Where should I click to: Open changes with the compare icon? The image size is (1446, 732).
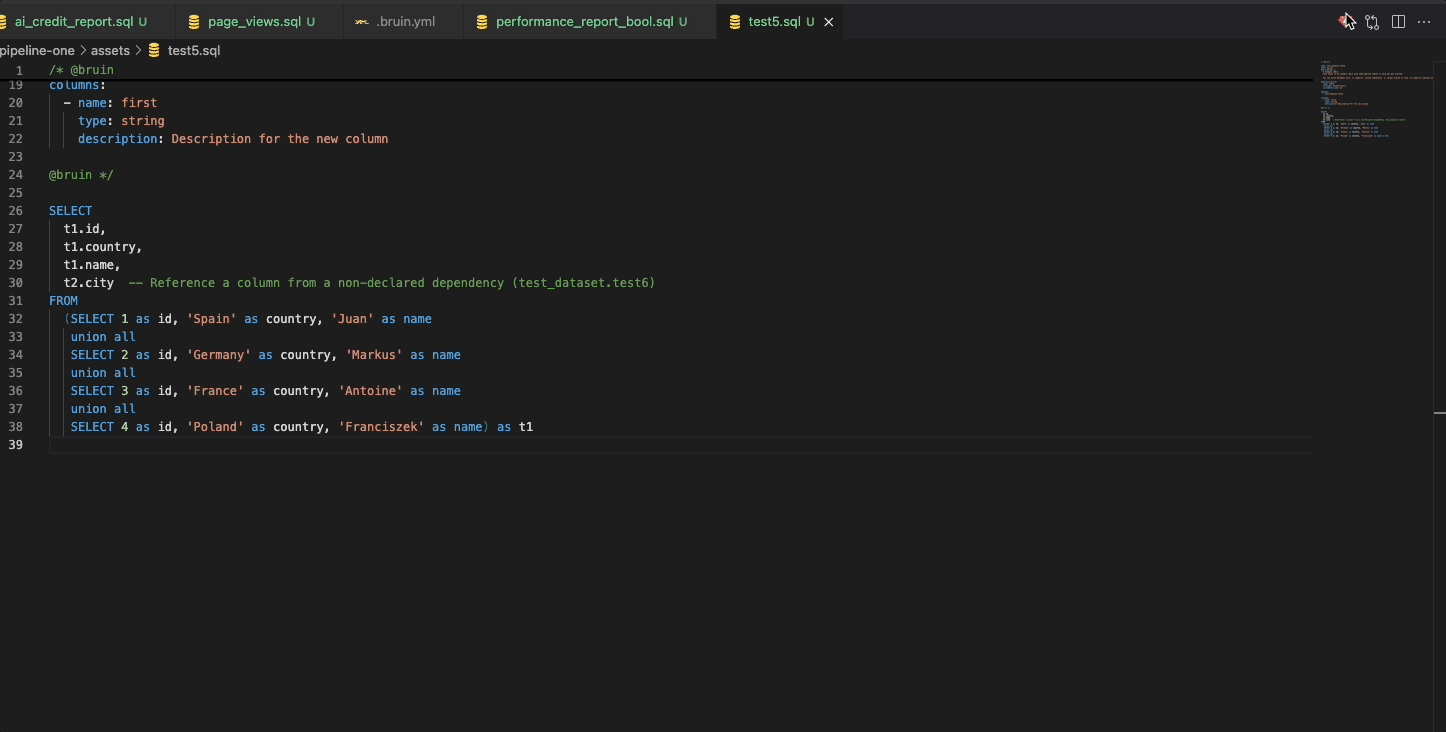[1372, 22]
